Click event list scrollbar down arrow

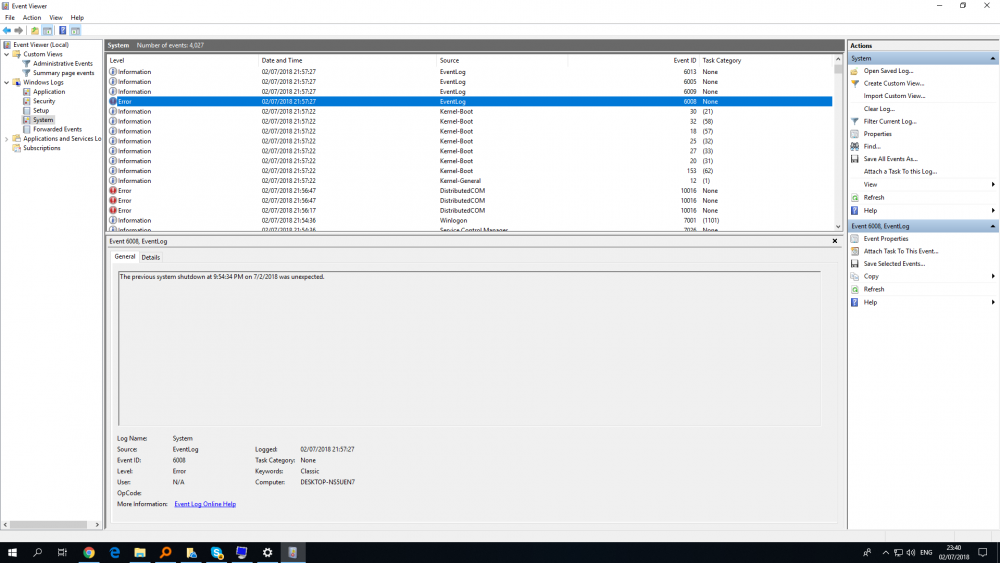point(838,226)
